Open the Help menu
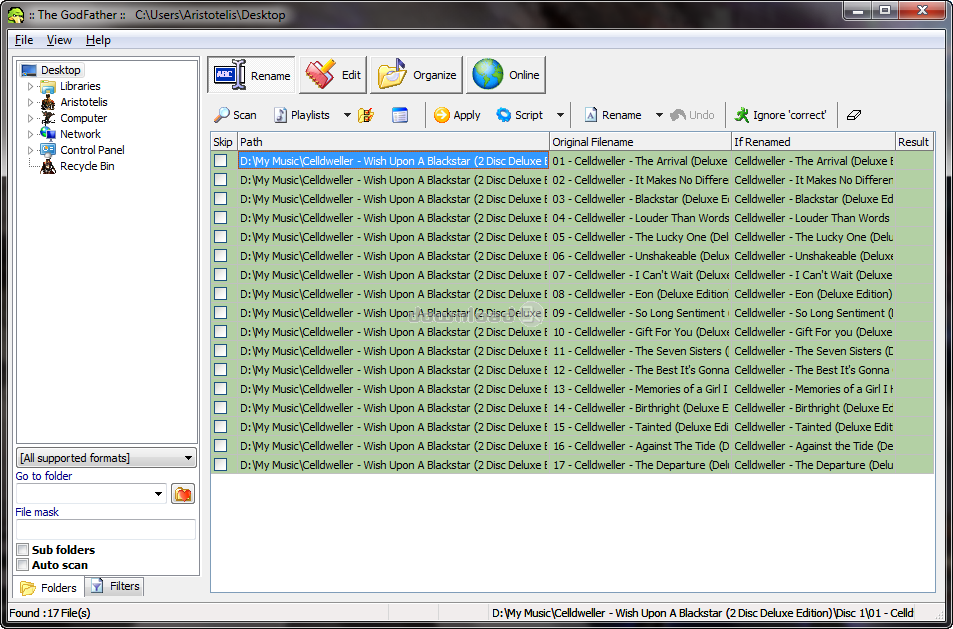Viewport: 953px width, 629px height. click(x=98, y=40)
